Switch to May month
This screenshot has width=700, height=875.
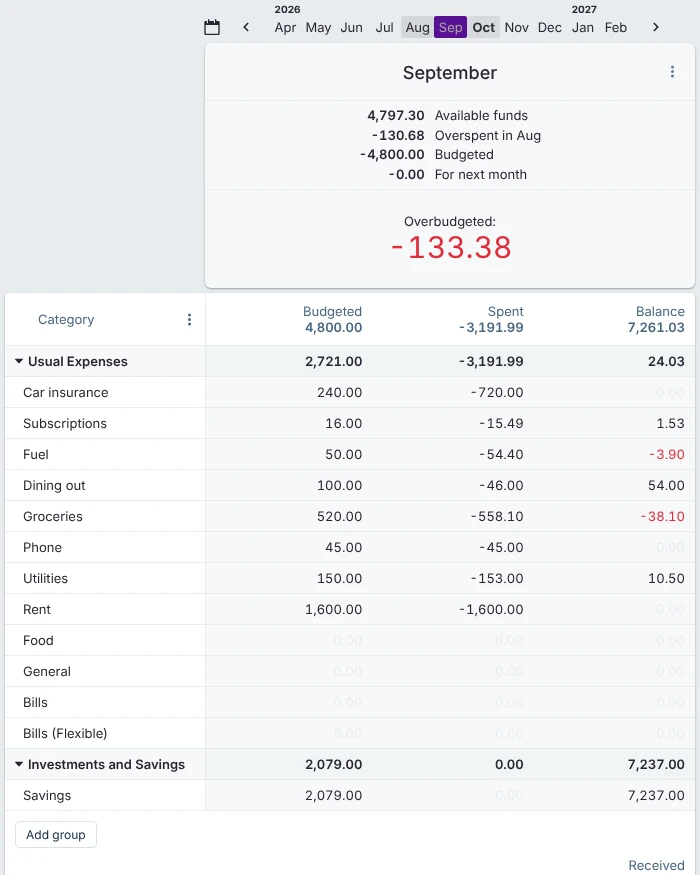[x=318, y=28]
